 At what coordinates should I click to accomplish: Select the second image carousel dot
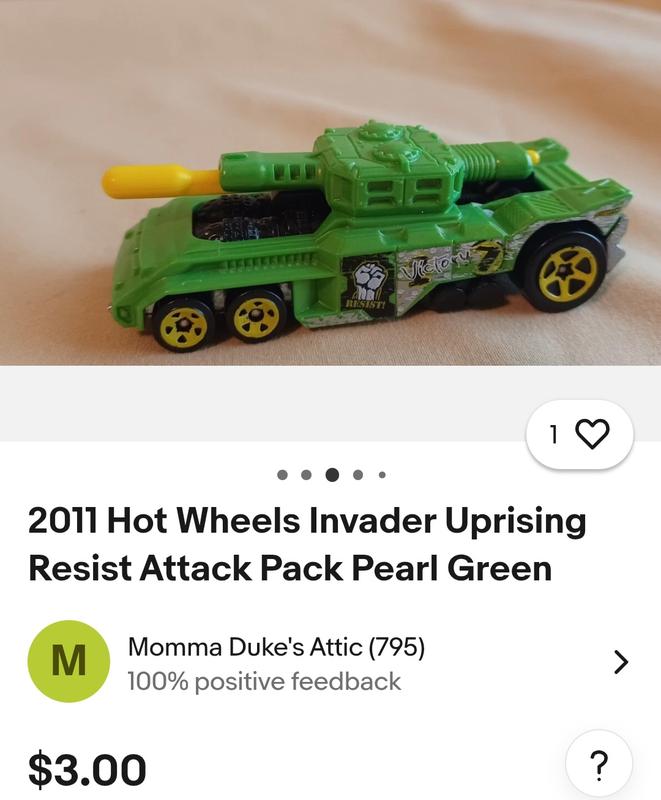pyautogui.click(x=306, y=475)
